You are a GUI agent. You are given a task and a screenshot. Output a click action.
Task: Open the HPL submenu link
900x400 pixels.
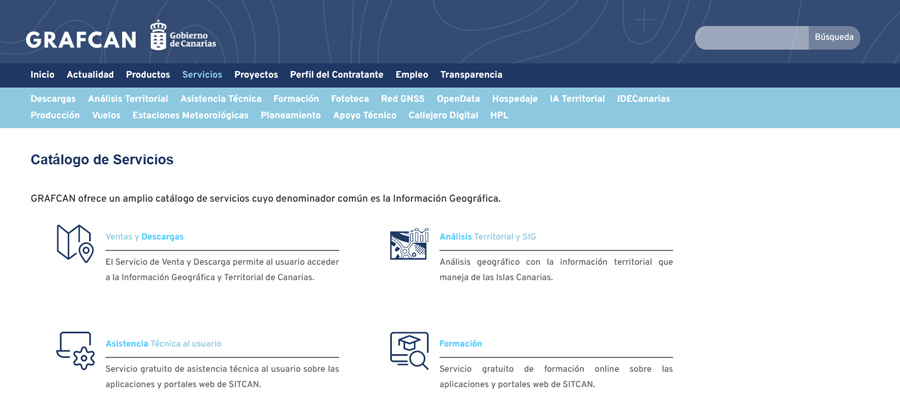coord(499,115)
